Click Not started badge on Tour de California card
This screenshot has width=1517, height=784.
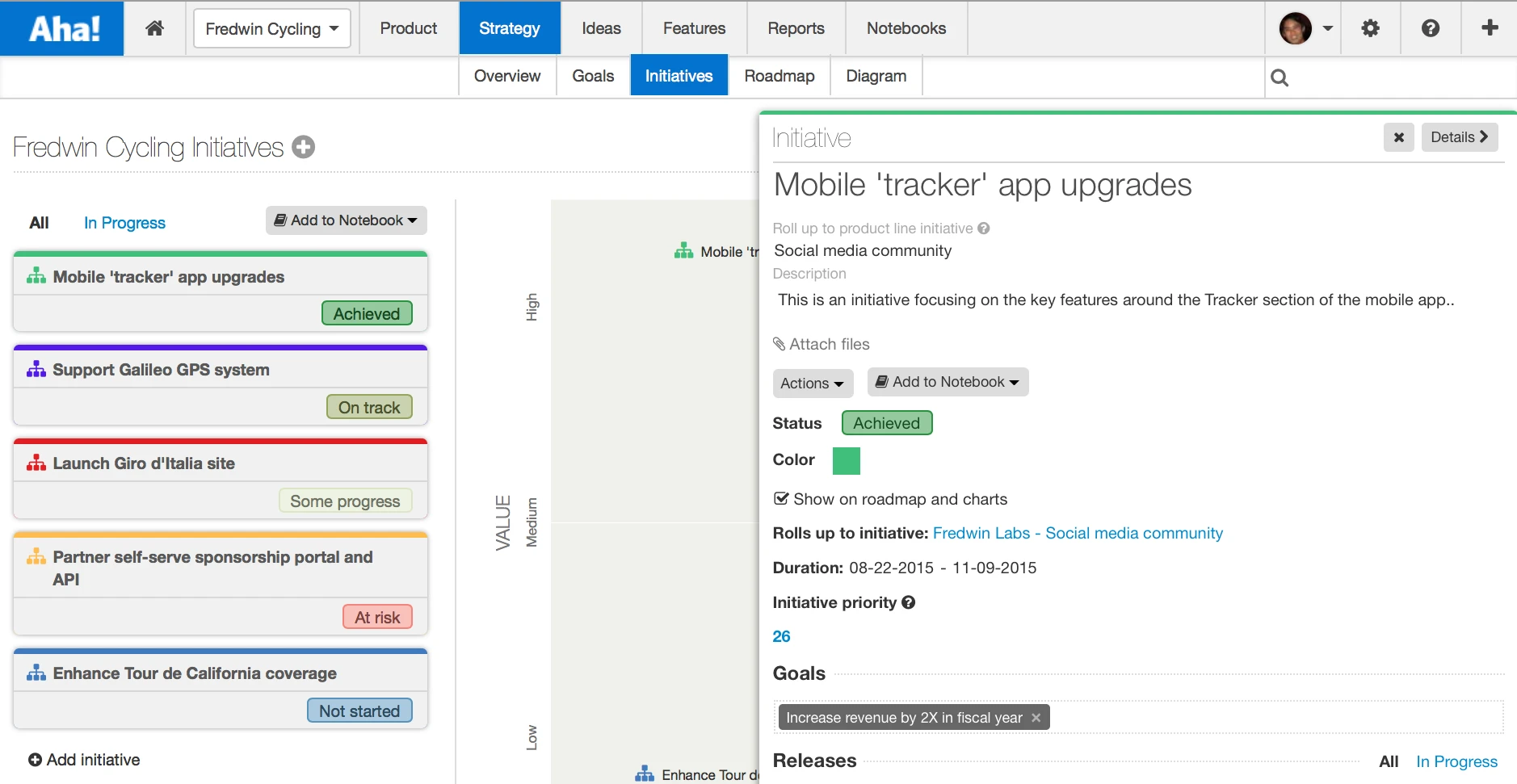pos(359,711)
